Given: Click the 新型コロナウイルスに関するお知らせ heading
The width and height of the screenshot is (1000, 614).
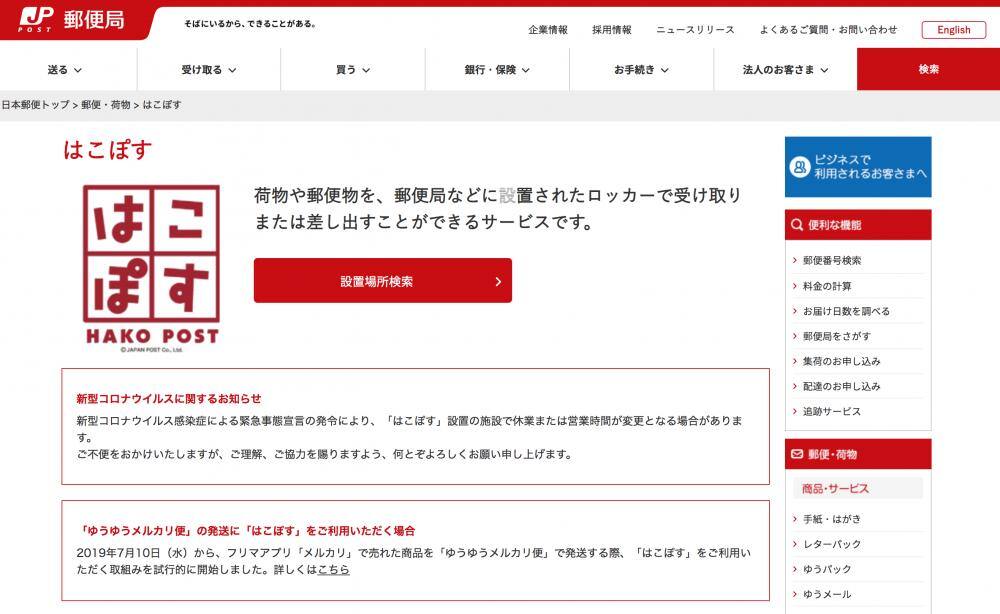Looking at the screenshot, I should (x=169, y=398).
